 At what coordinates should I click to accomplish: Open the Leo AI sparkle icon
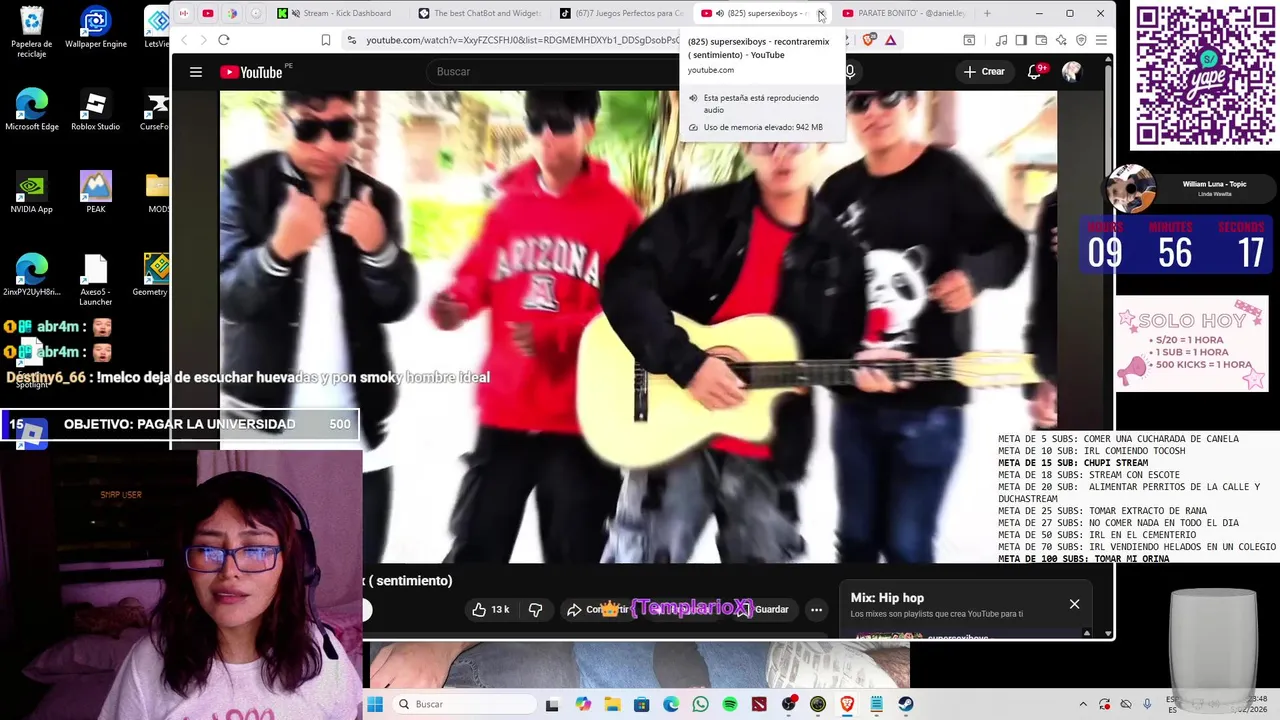click(x=1061, y=40)
